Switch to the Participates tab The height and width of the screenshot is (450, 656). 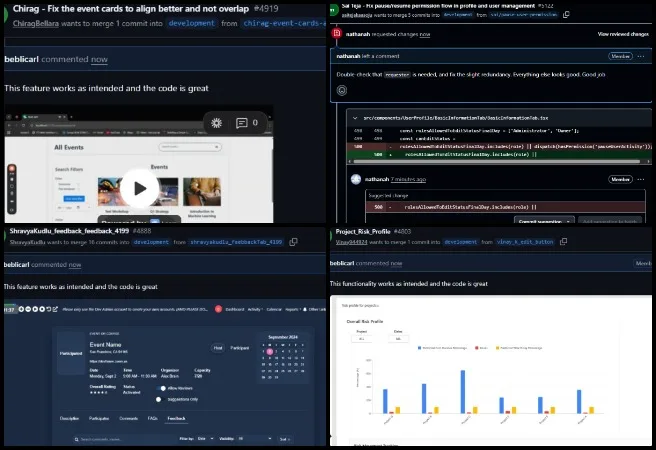[x=99, y=419]
